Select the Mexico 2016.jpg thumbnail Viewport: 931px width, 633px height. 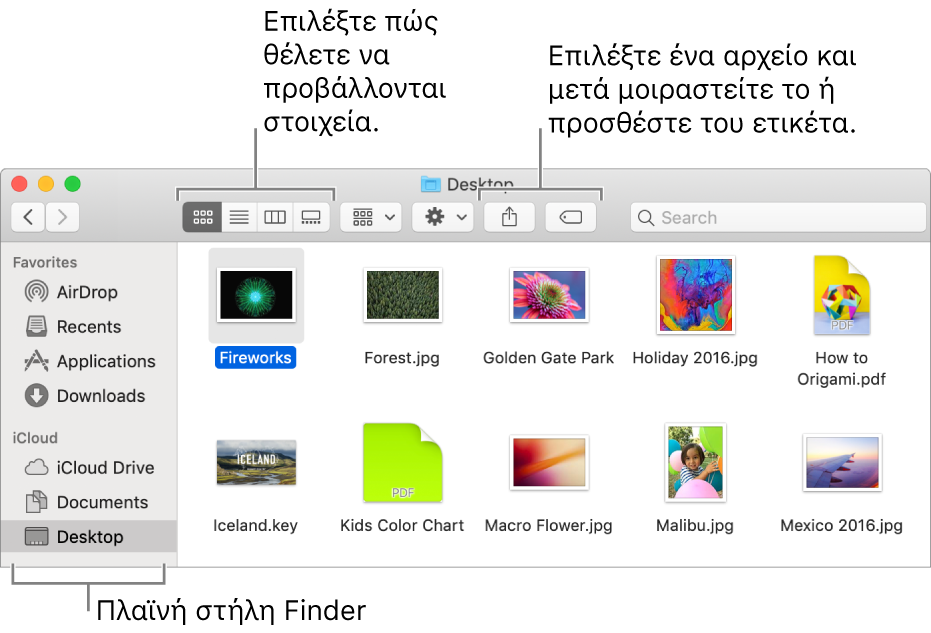coord(841,462)
